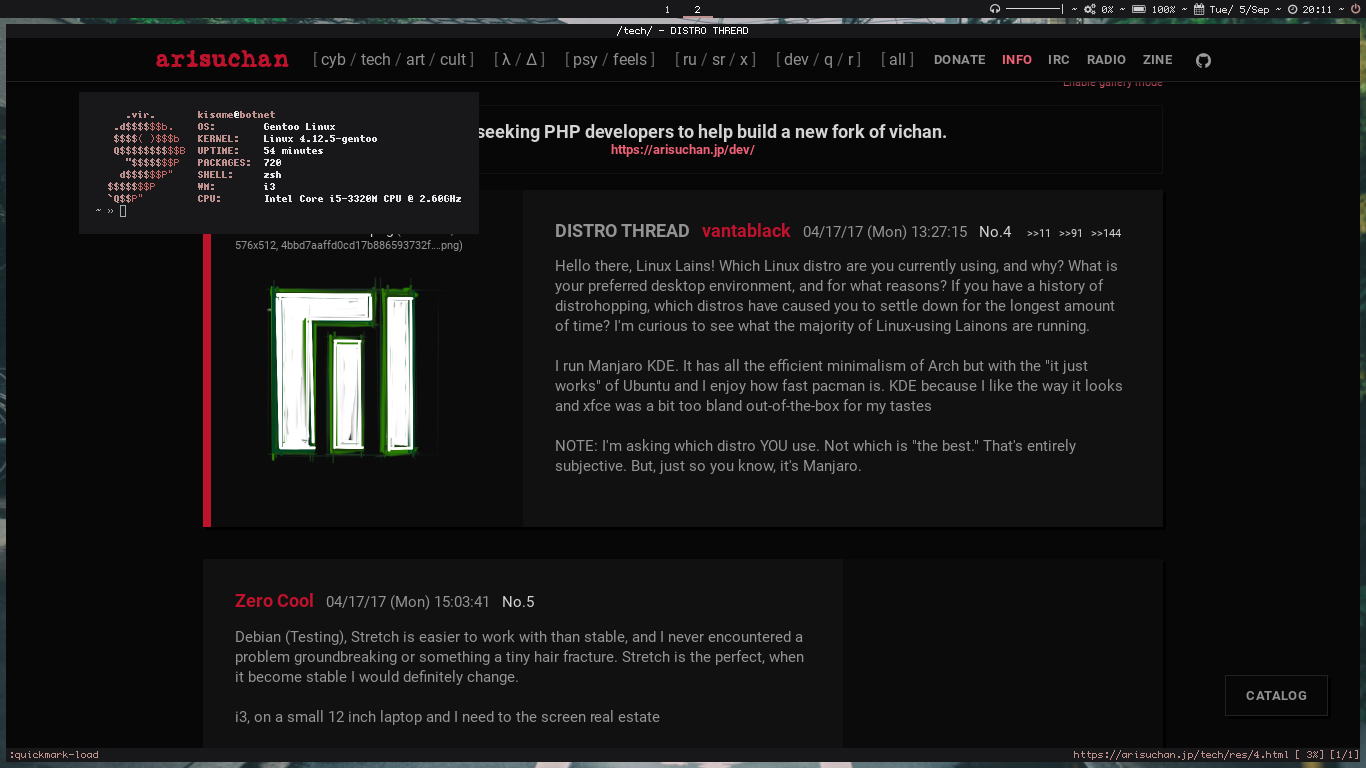Open the tech board link
This screenshot has width=1366, height=768.
click(375, 60)
